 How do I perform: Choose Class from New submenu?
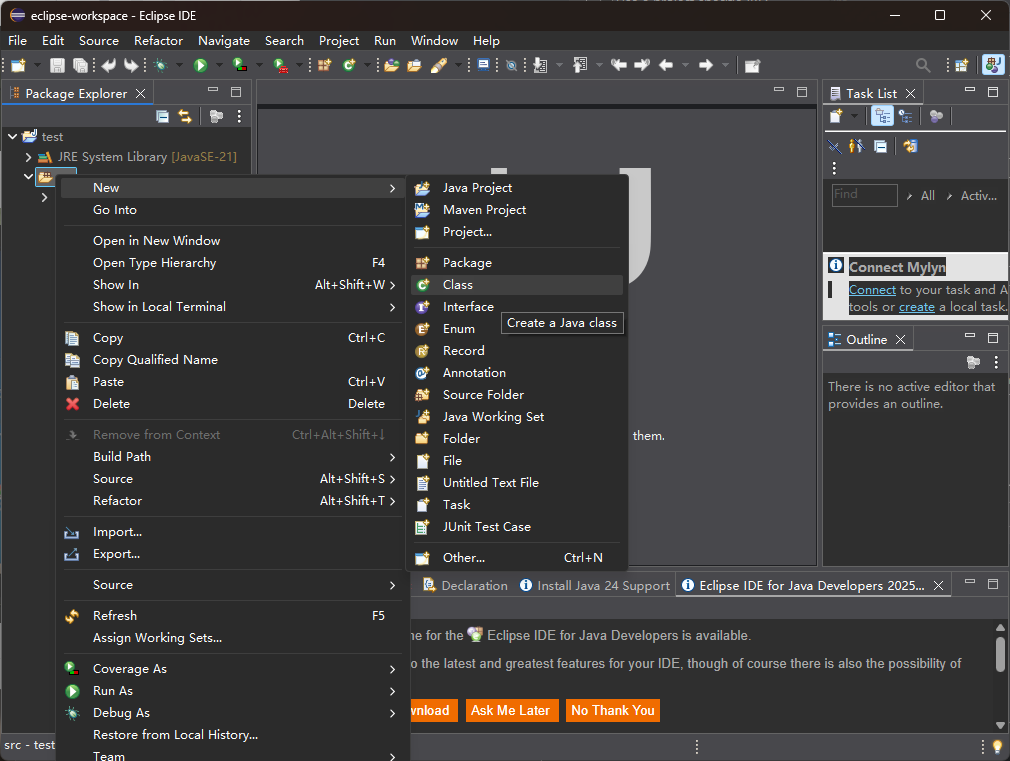coord(517,285)
